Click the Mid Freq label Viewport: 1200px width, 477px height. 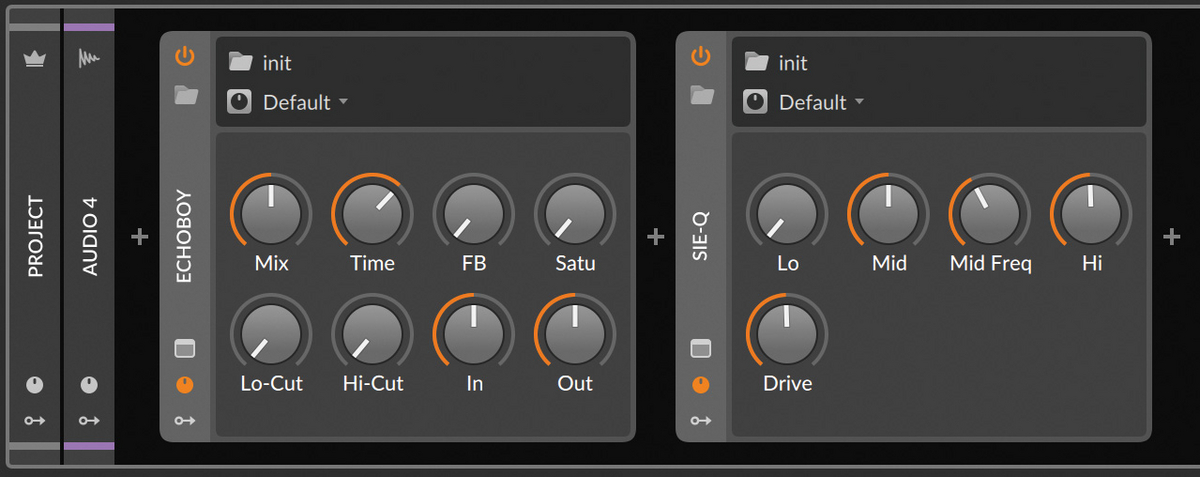coord(990,264)
